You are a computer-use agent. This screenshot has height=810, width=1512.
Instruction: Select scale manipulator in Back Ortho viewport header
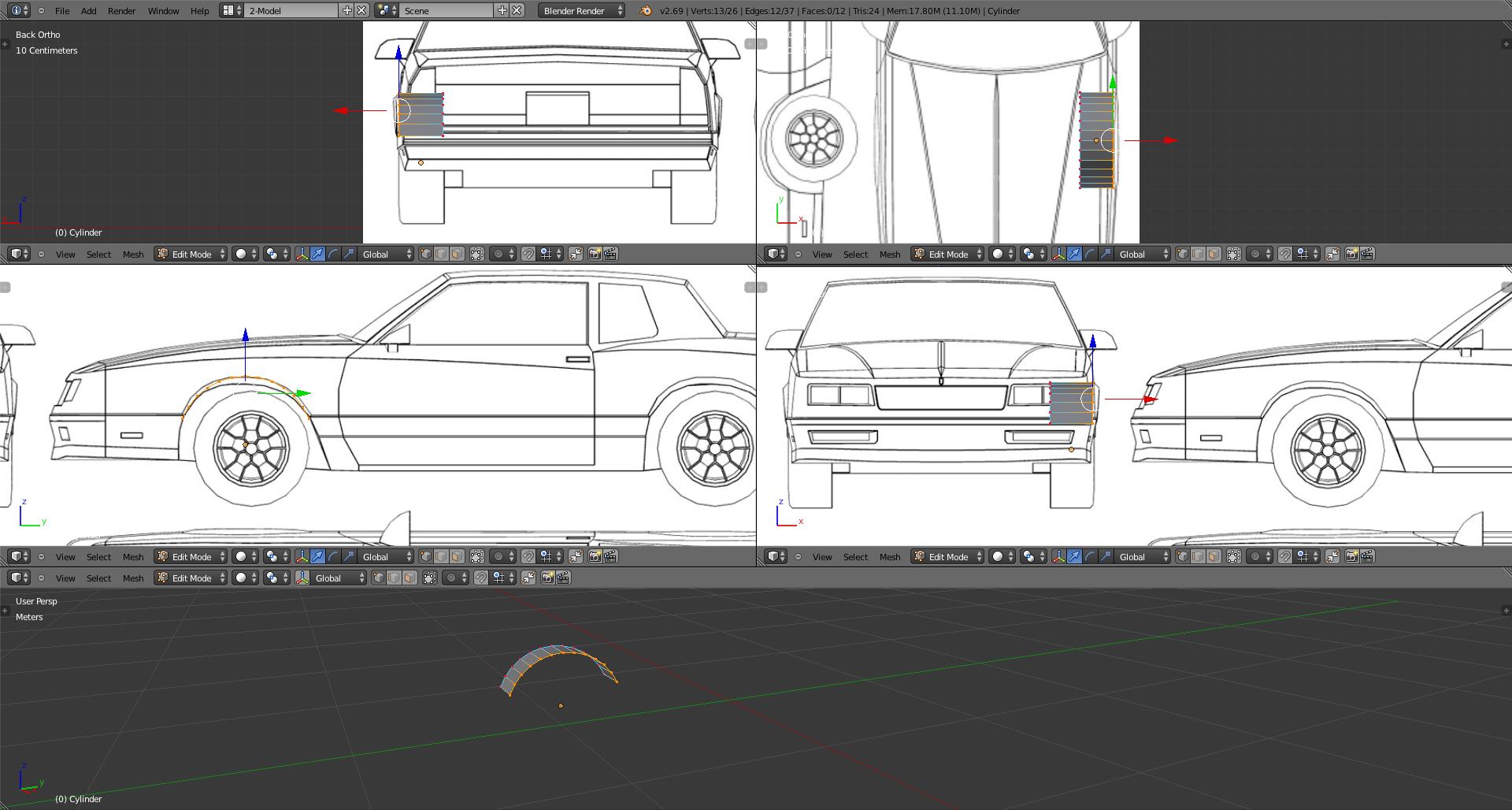(x=349, y=254)
